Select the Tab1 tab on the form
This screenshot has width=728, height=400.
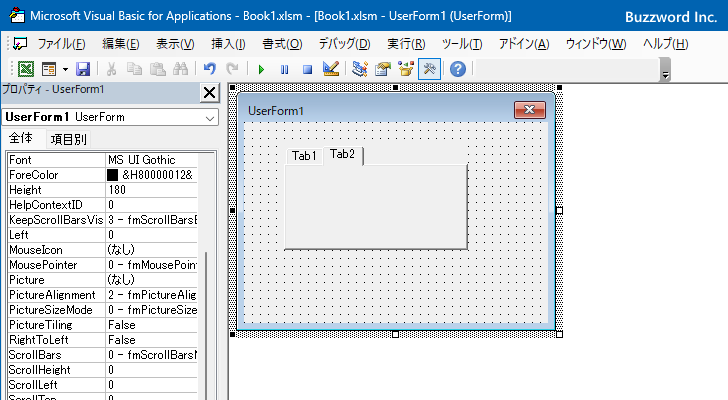coord(304,156)
